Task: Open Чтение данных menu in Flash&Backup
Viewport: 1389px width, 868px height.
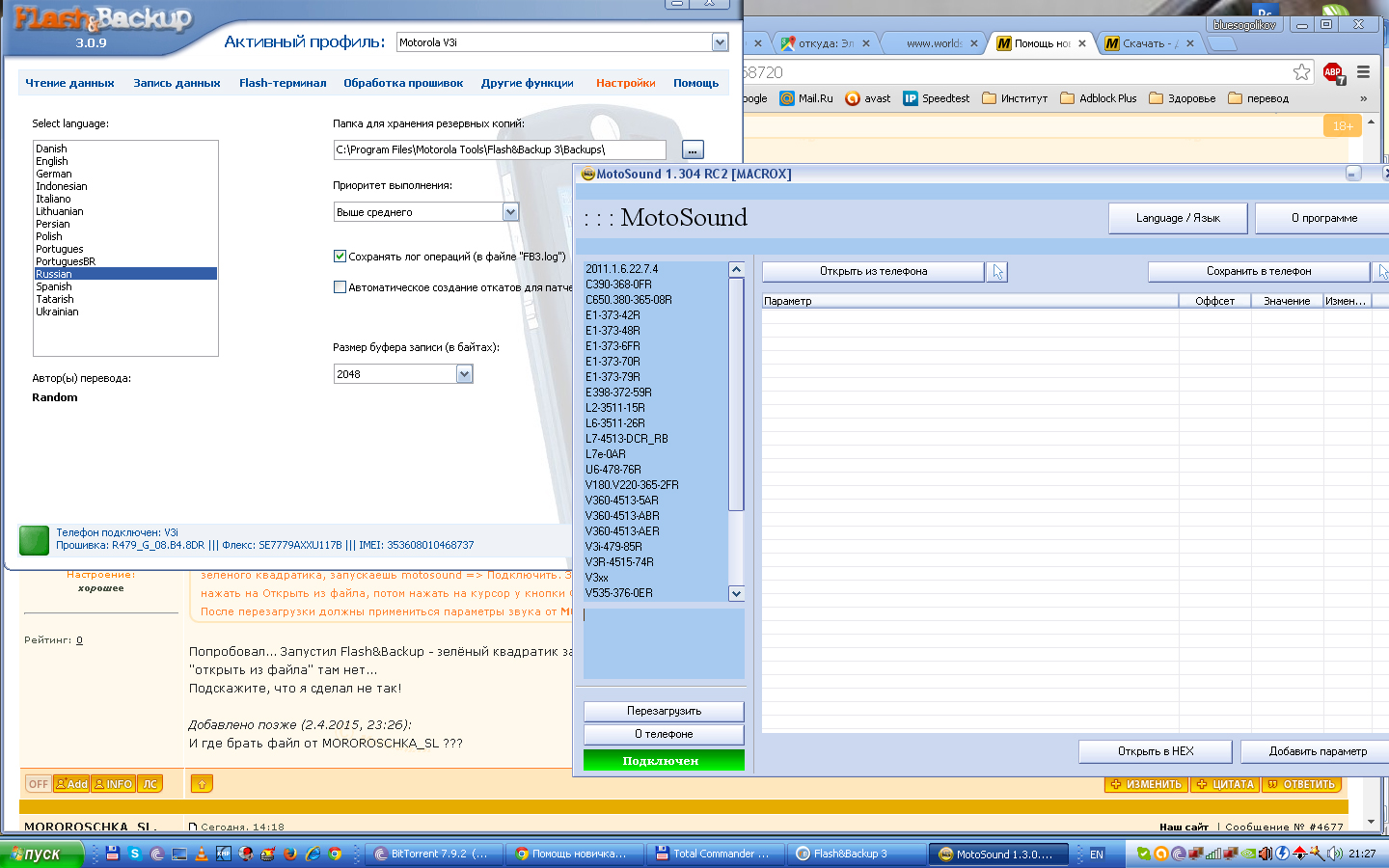Action: click(69, 83)
